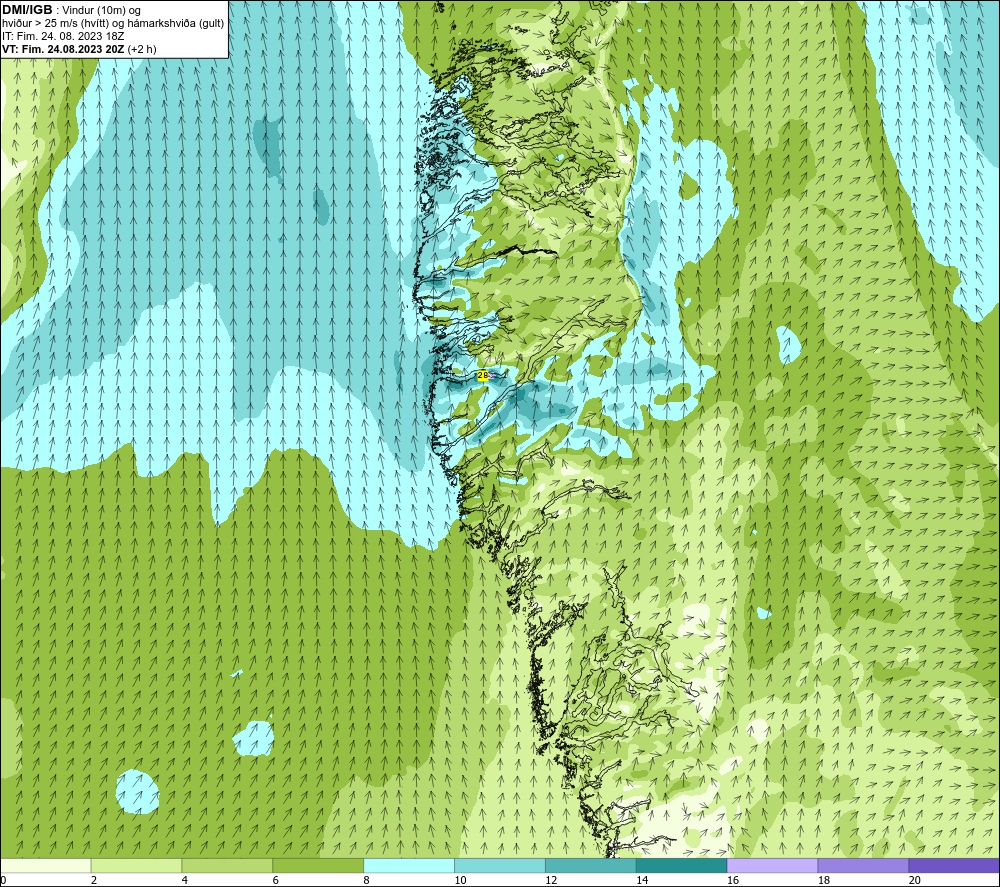This screenshot has width=1000, height=887.
Task: Click the 18–20 m/s violet legend swatch
Action: tap(864, 865)
